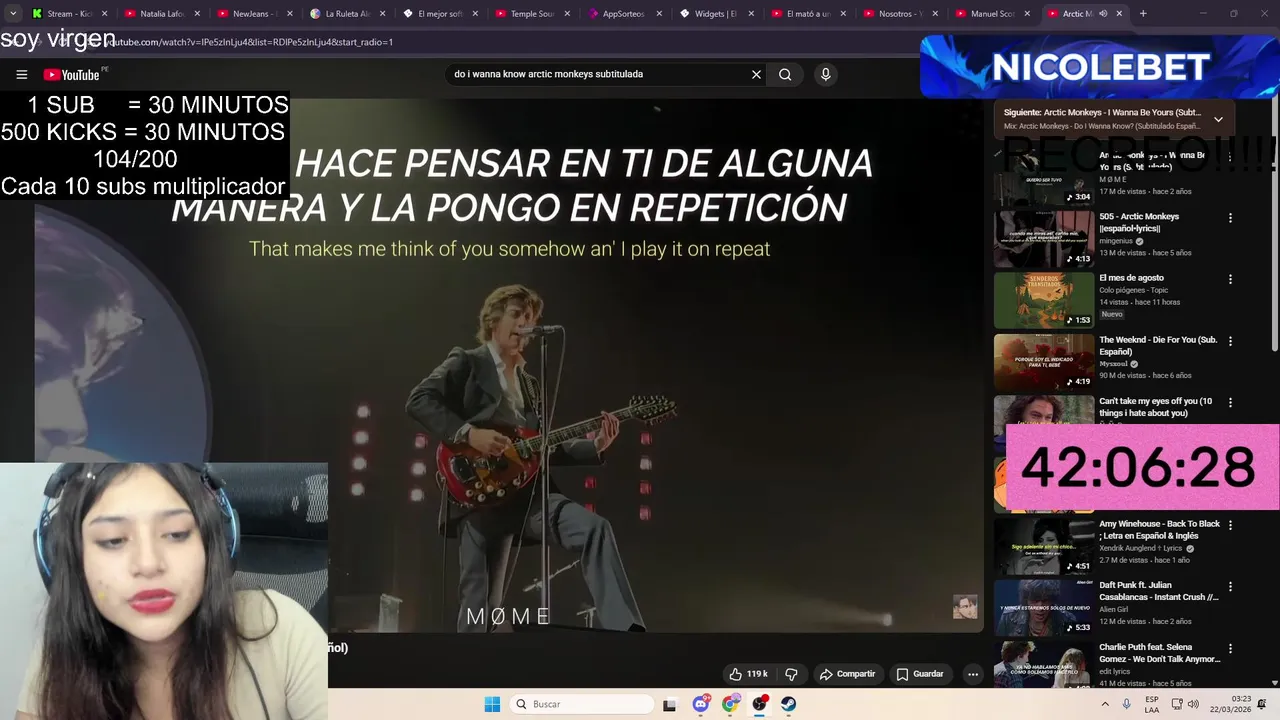The width and height of the screenshot is (1280, 720).
Task: Open a new browser tab
Action: [x=1143, y=13]
